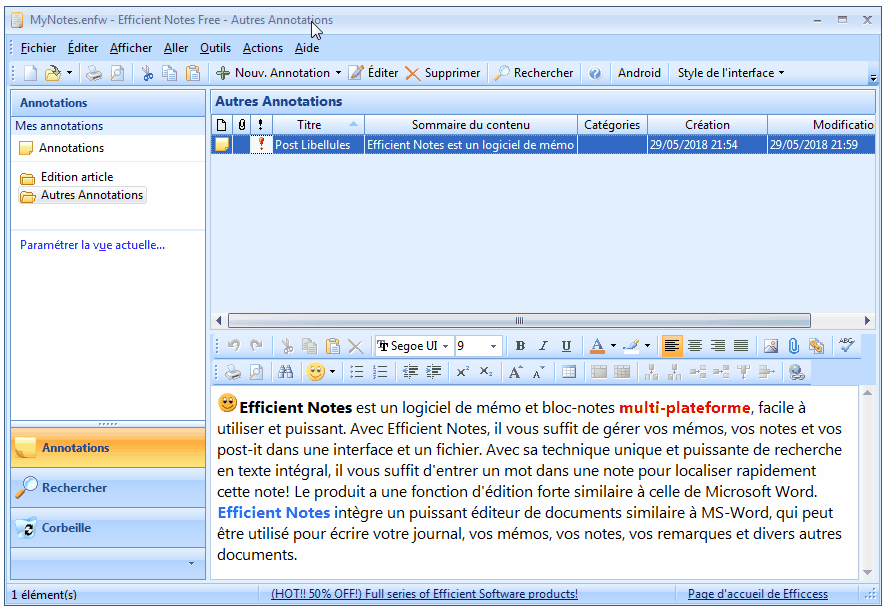Insert a smiley emoticon

point(316,372)
